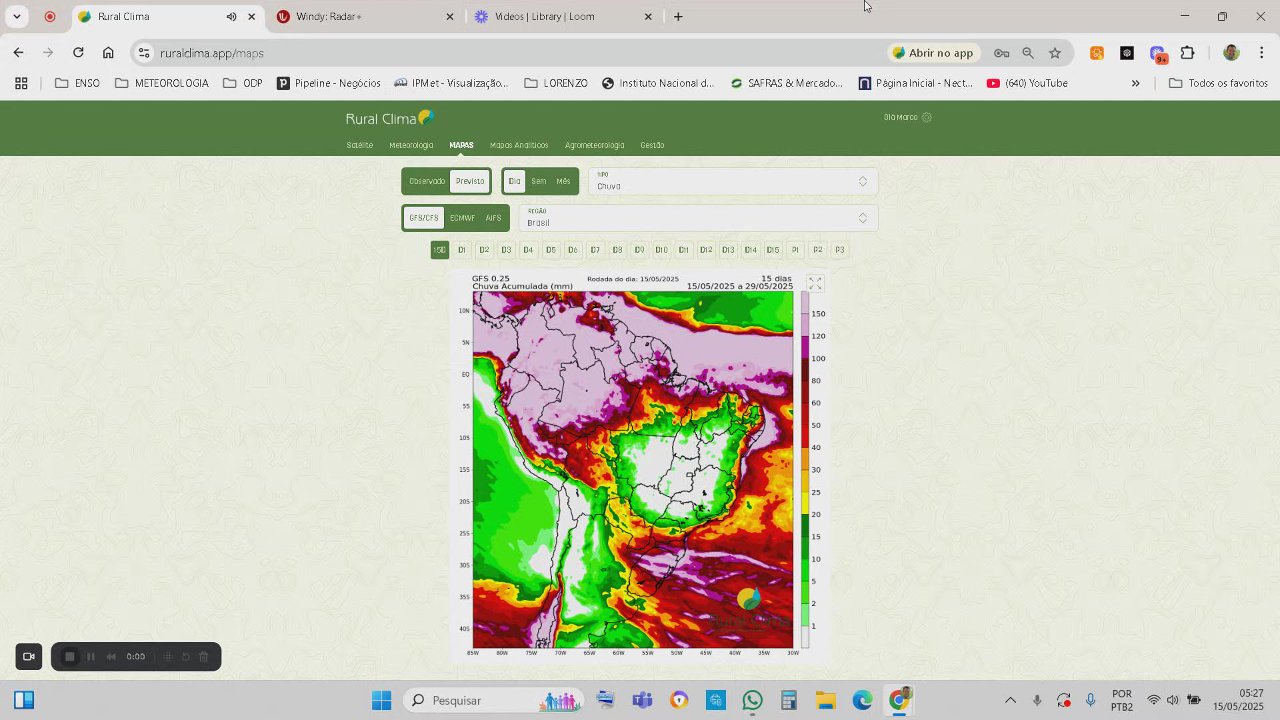This screenshot has height=720, width=1280.
Task: Switch to the Windy: Radar+ browser tab
Action: pos(366,17)
